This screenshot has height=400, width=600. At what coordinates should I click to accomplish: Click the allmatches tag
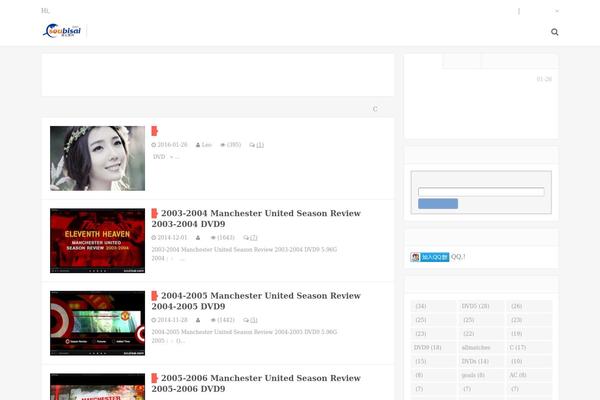(x=481, y=348)
